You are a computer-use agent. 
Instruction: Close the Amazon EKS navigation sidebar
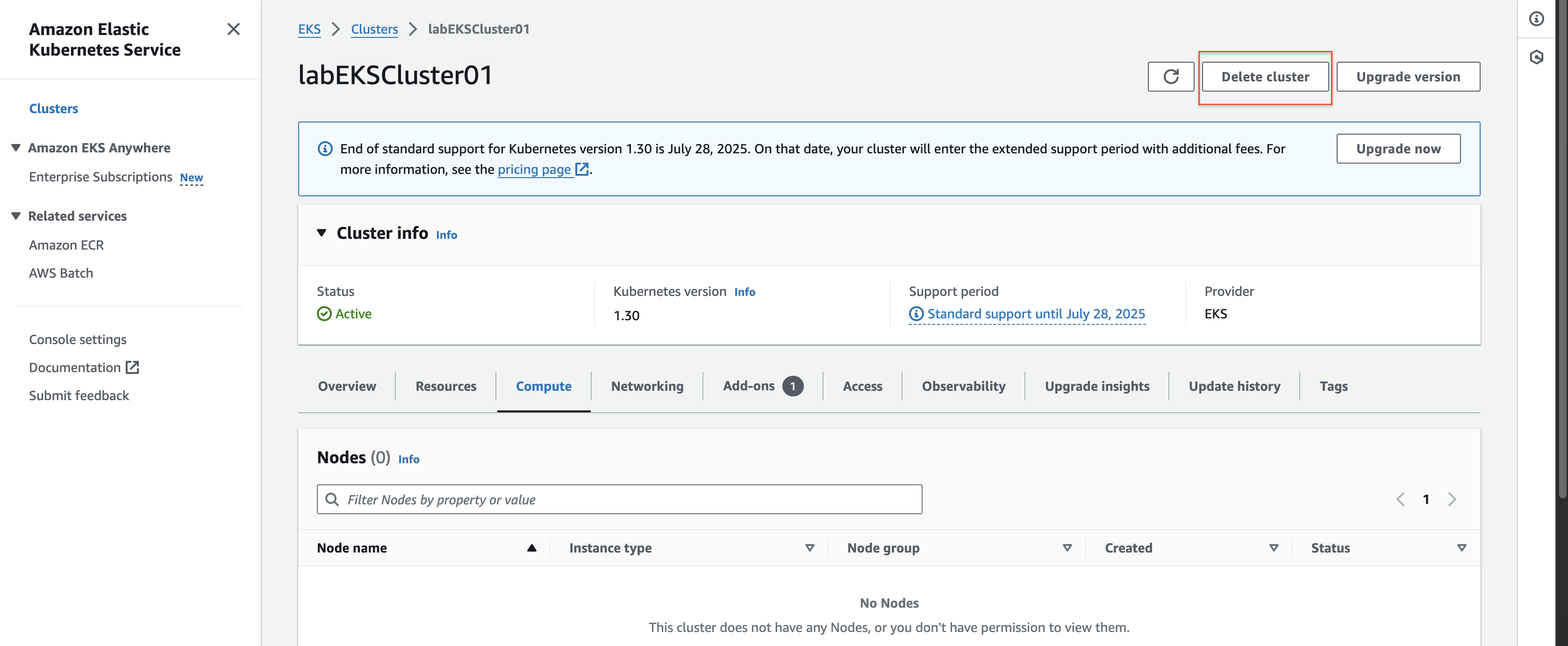coord(233,29)
